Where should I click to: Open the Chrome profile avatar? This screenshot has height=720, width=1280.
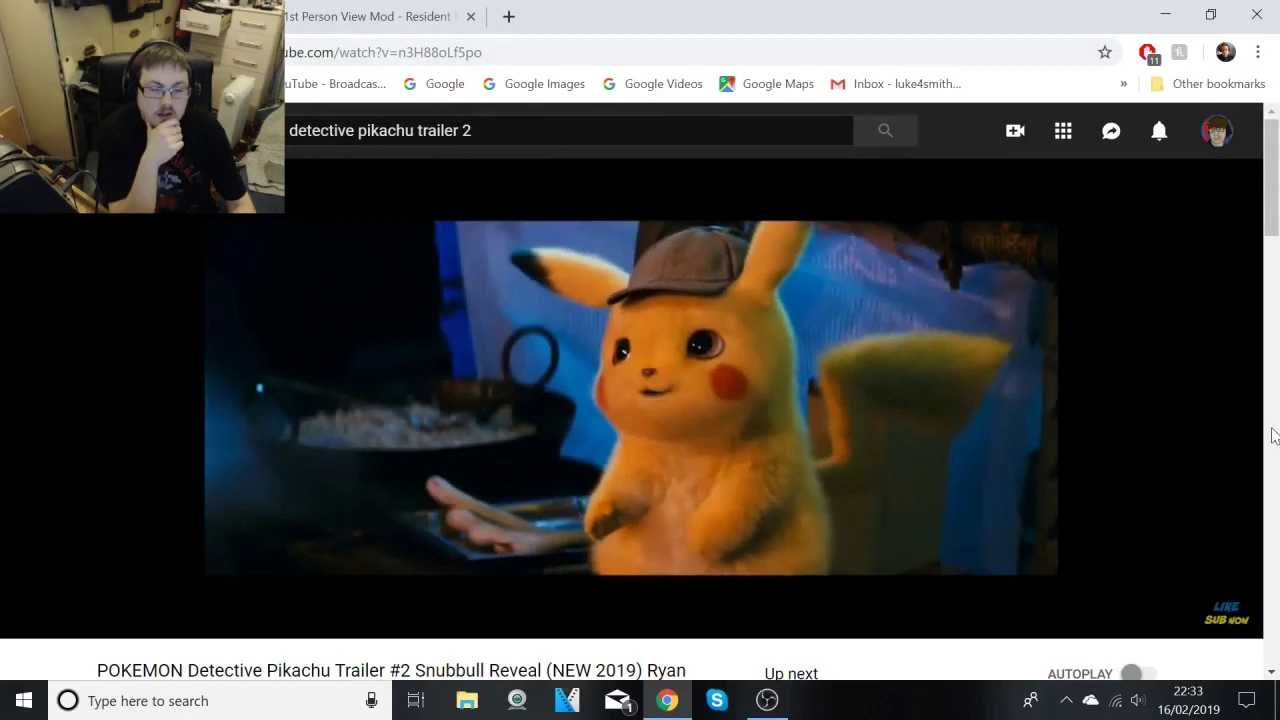tap(1225, 52)
